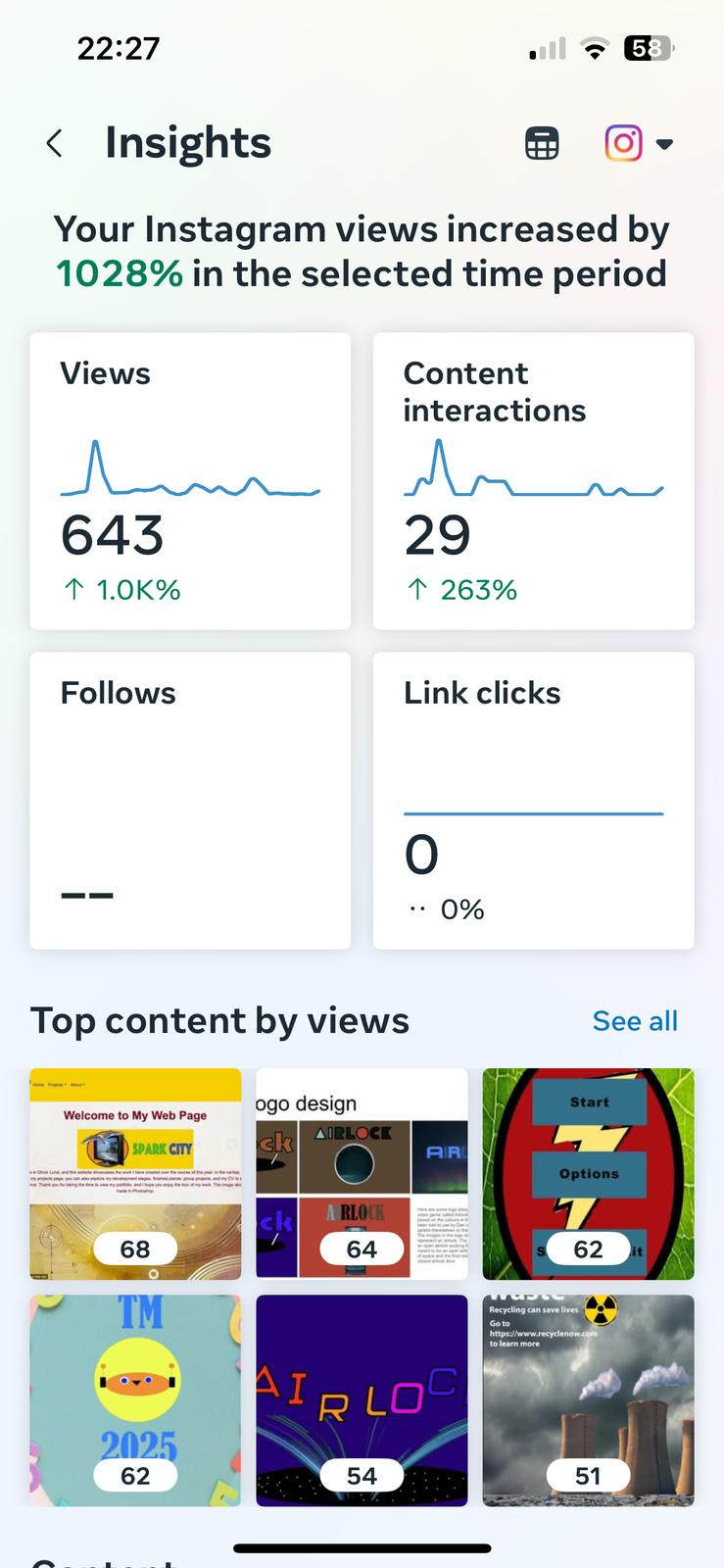The height and width of the screenshot is (1568, 724).
Task: Open the Views metric card
Action: pyautogui.click(x=190, y=480)
